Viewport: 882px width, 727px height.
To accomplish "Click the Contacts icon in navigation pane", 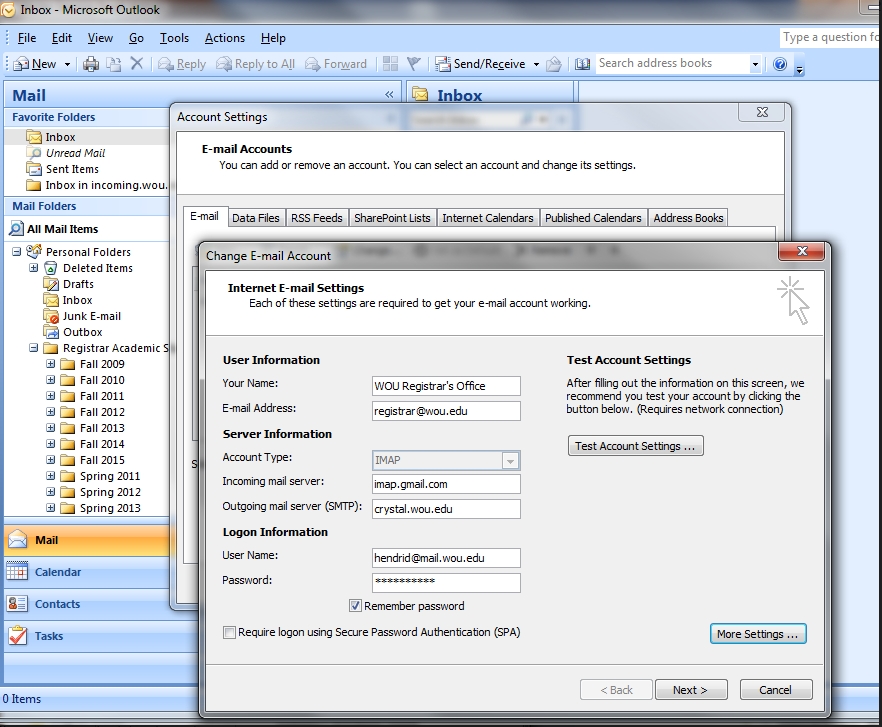I will pos(17,604).
